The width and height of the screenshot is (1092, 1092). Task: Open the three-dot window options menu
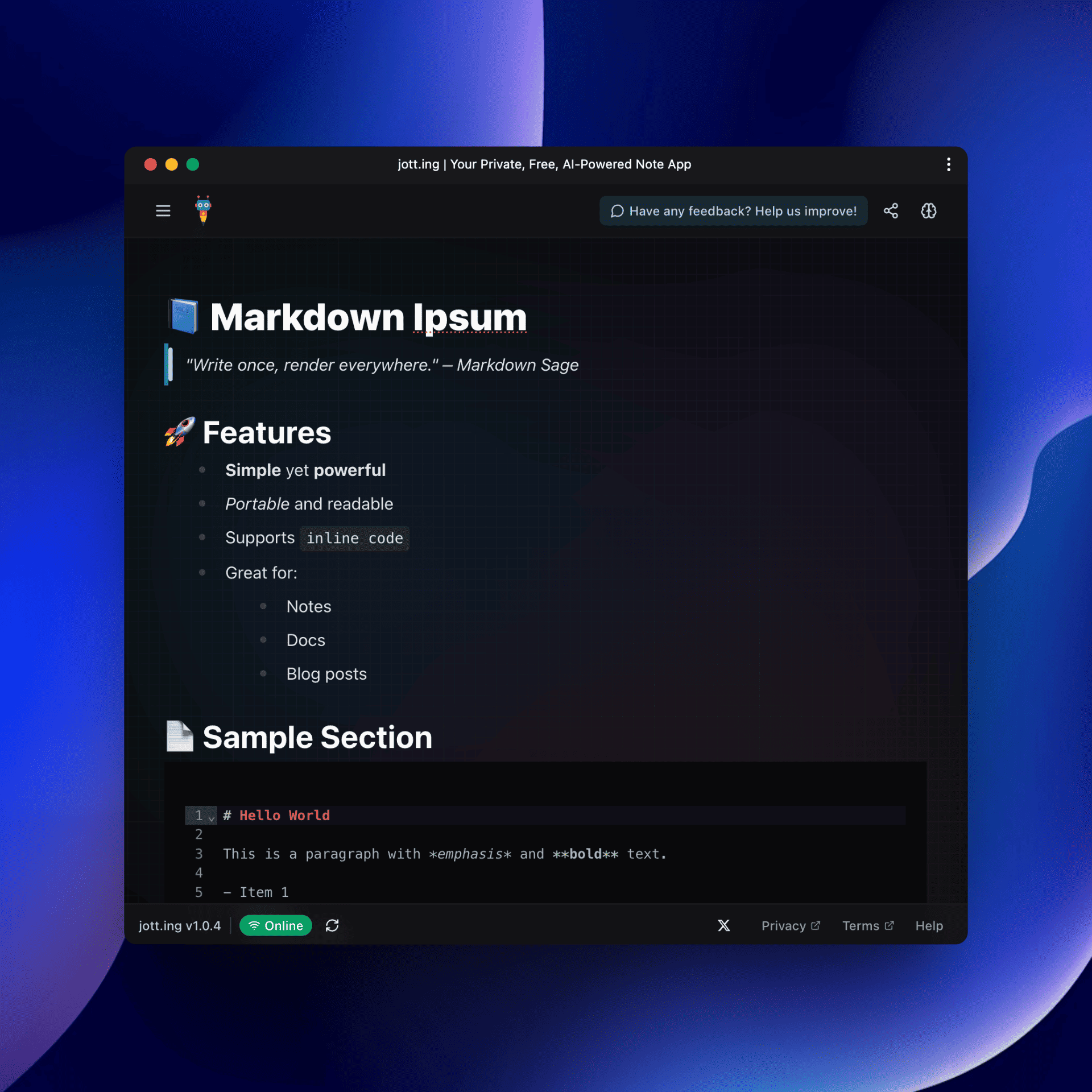[x=949, y=164]
